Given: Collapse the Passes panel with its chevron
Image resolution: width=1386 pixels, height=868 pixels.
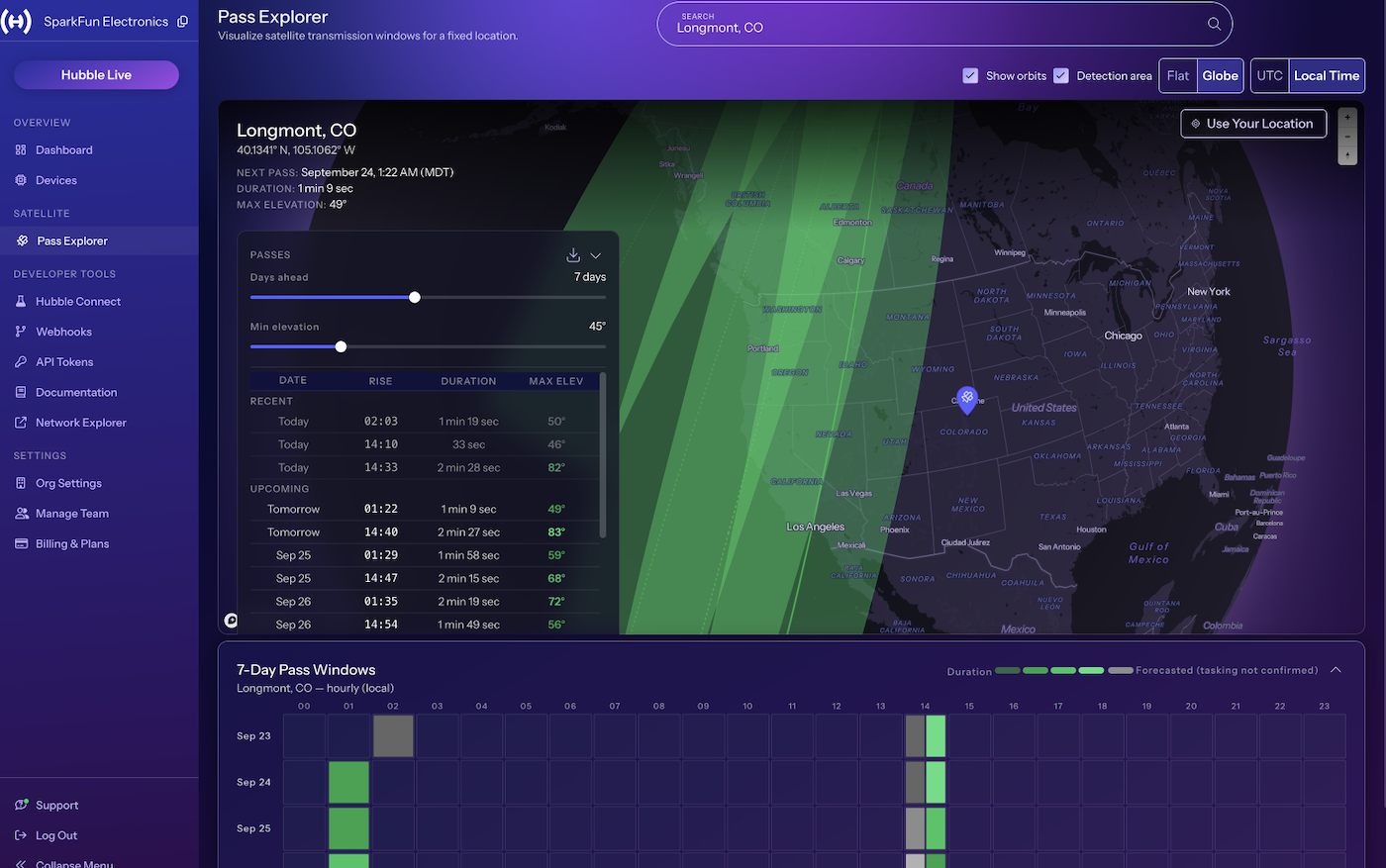Looking at the screenshot, I should (x=596, y=255).
